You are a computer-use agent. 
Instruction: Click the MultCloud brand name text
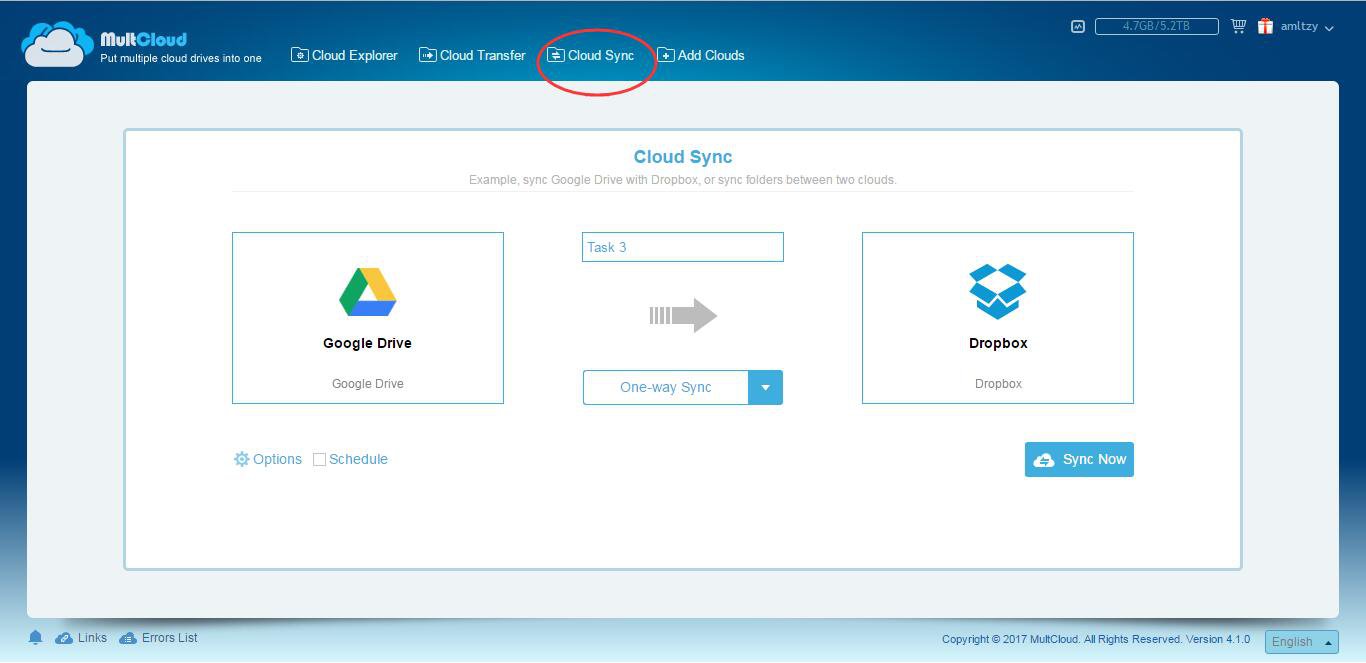pyautogui.click(x=144, y=39)
